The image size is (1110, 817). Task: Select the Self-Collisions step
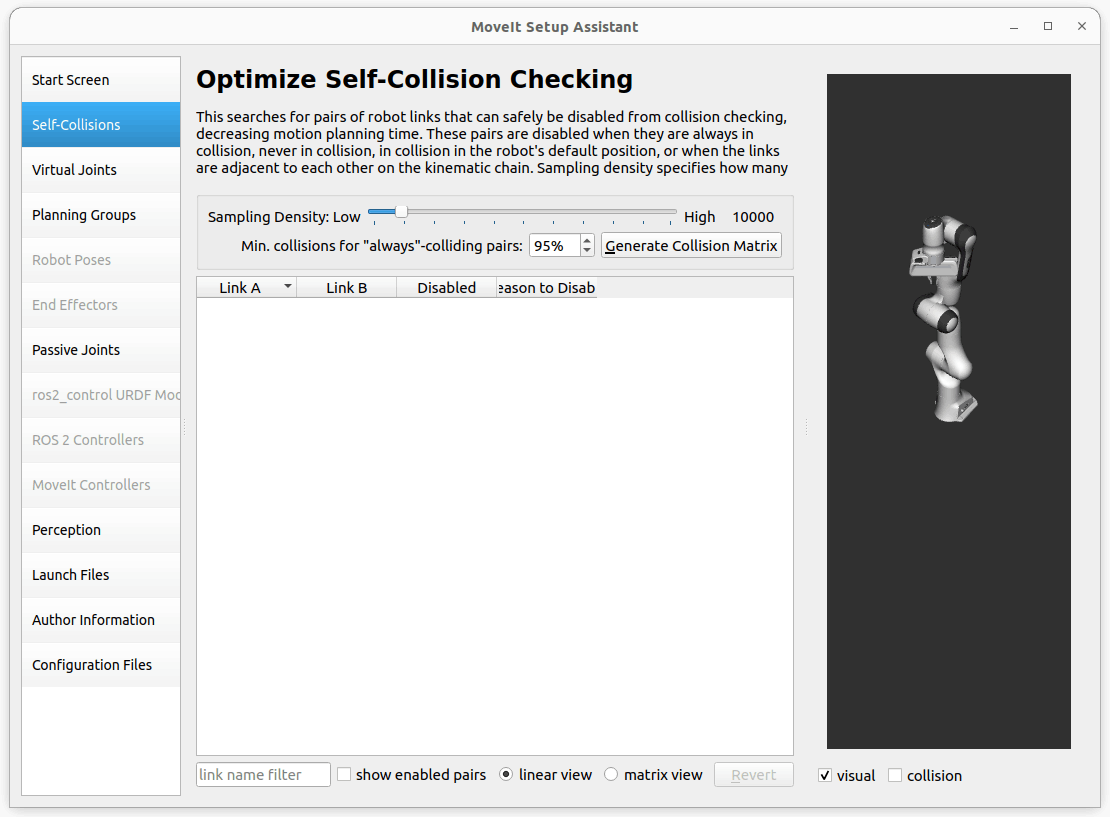[101, 125]
